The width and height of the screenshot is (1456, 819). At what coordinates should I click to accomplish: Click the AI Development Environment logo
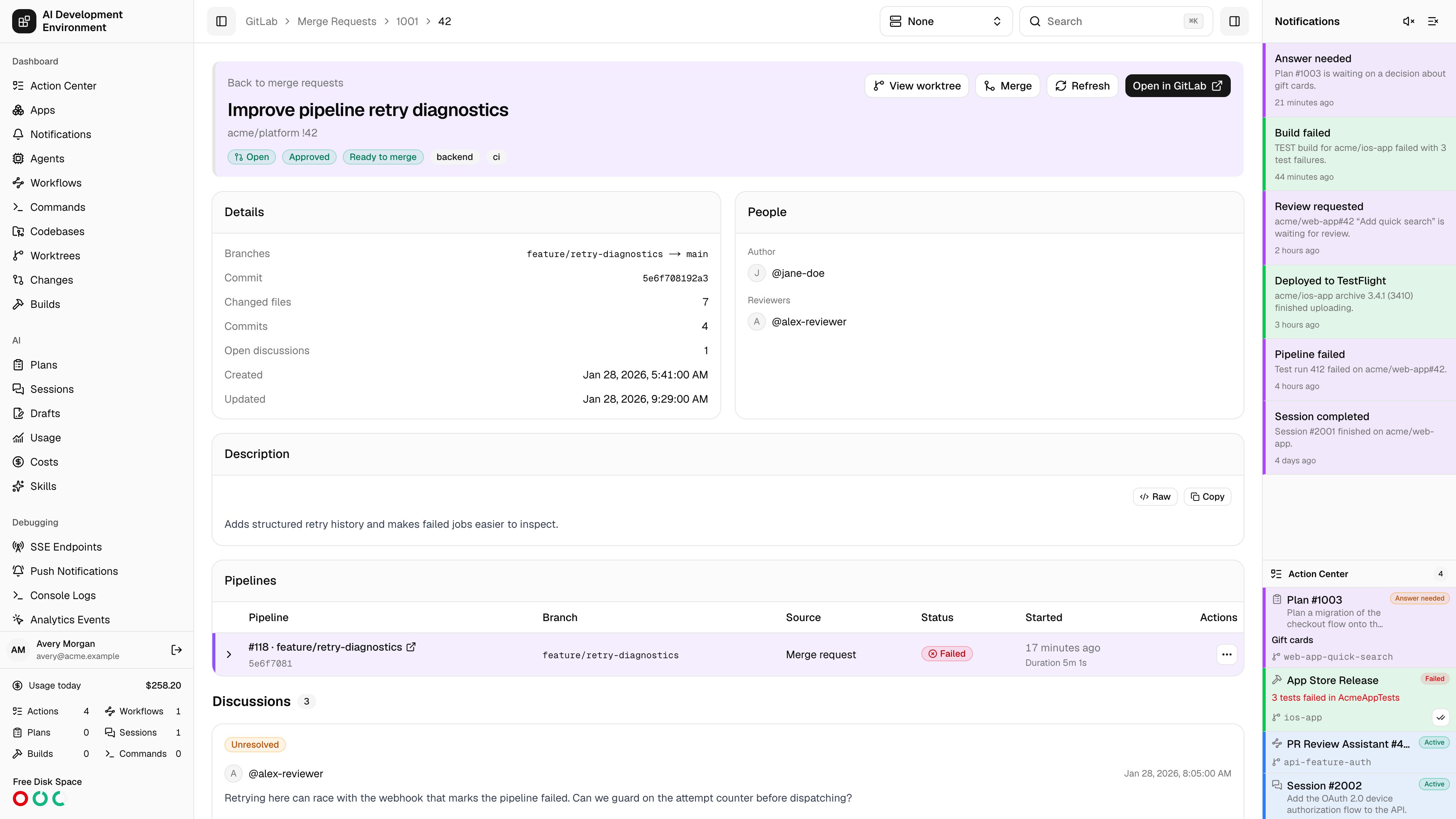click(24, 21)
